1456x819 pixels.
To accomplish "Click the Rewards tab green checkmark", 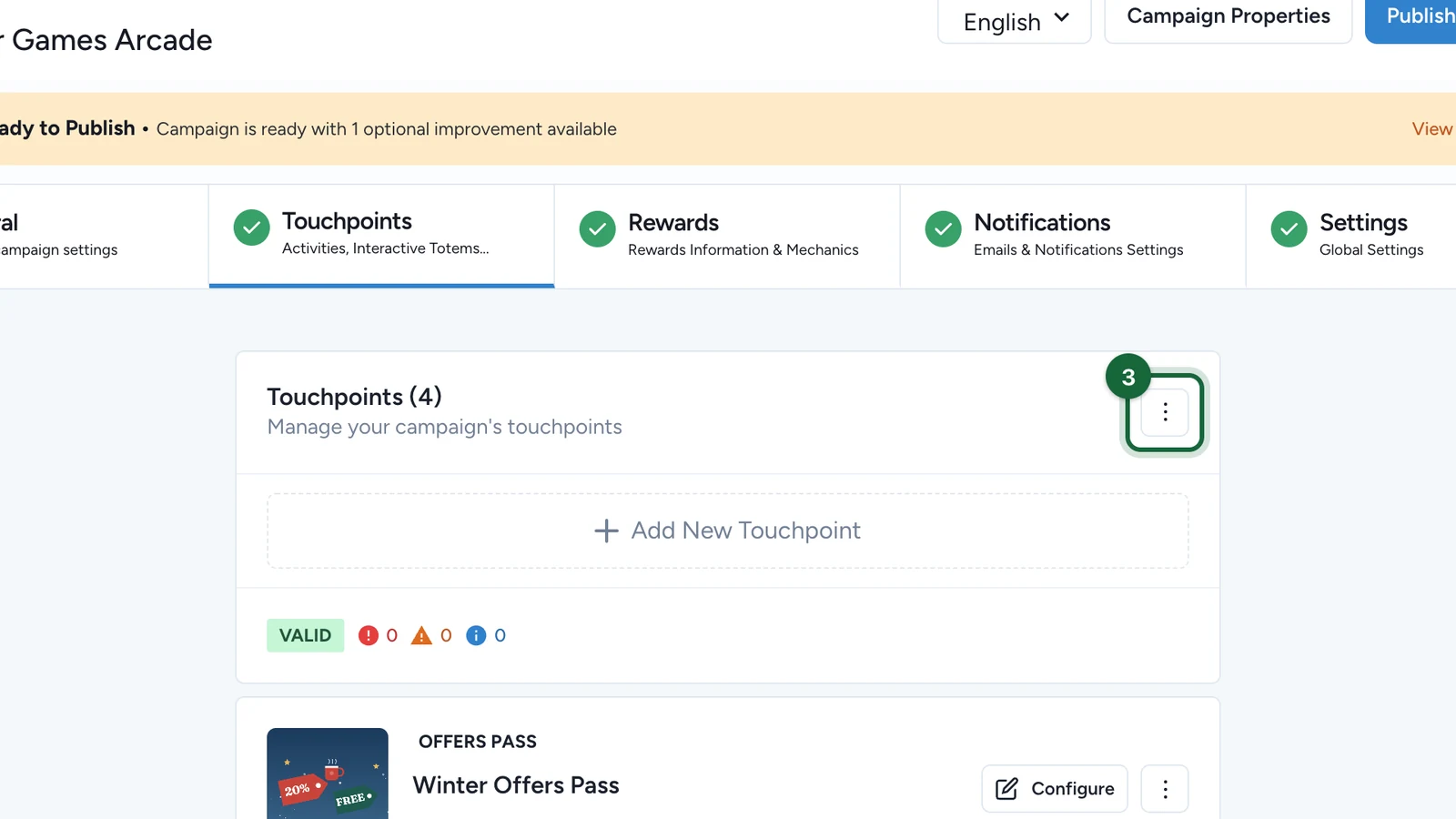I will click(x=598, y=229).
